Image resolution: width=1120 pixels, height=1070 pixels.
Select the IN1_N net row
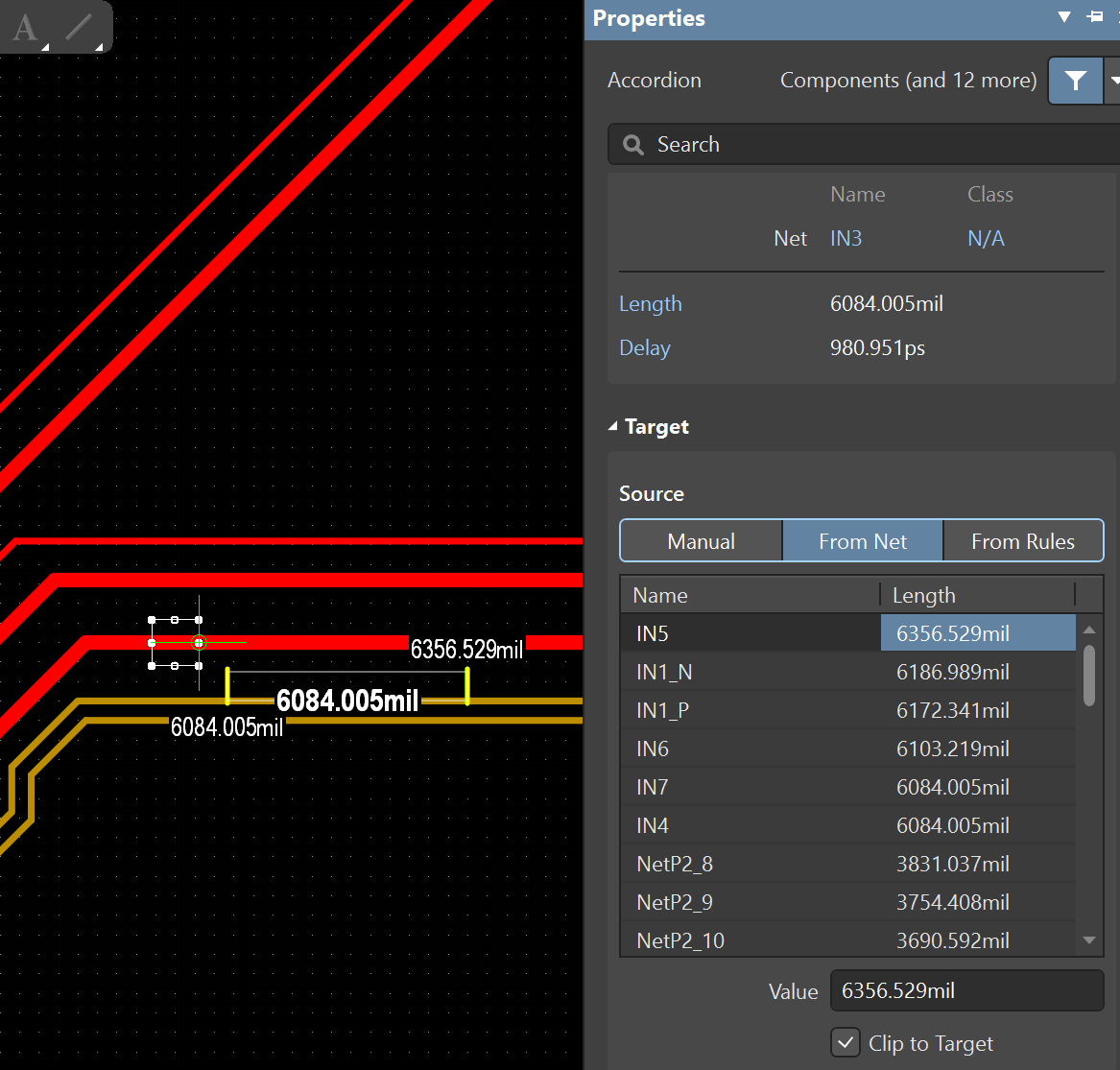(x=664, y=672)
